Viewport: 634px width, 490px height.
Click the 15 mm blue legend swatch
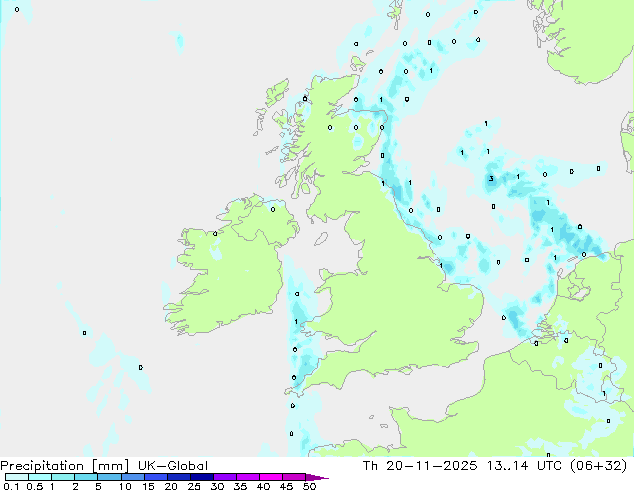[155, 477]
